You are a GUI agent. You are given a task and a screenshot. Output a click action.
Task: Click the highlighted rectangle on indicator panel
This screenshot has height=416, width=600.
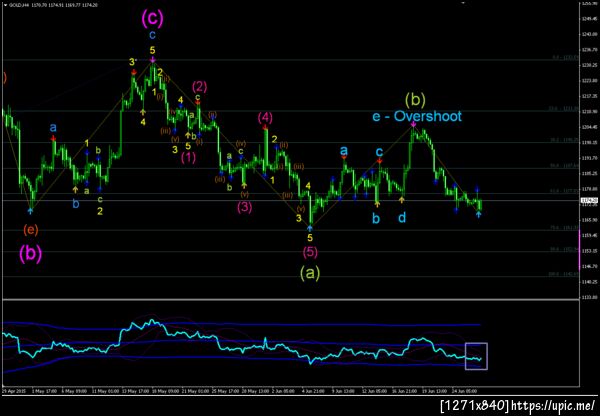click(x=476, y=356)
